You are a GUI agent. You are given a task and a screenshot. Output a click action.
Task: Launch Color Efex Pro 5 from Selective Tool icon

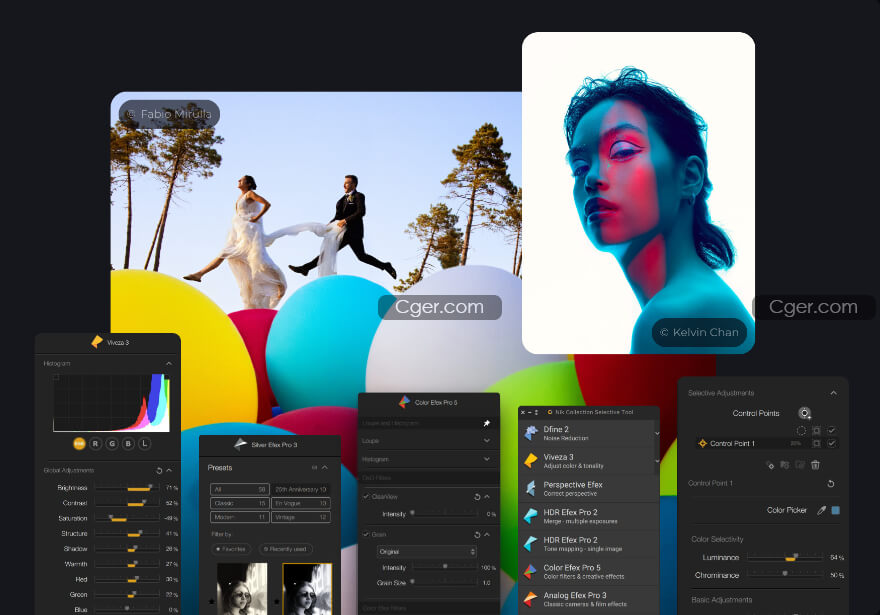coord(530,571)
